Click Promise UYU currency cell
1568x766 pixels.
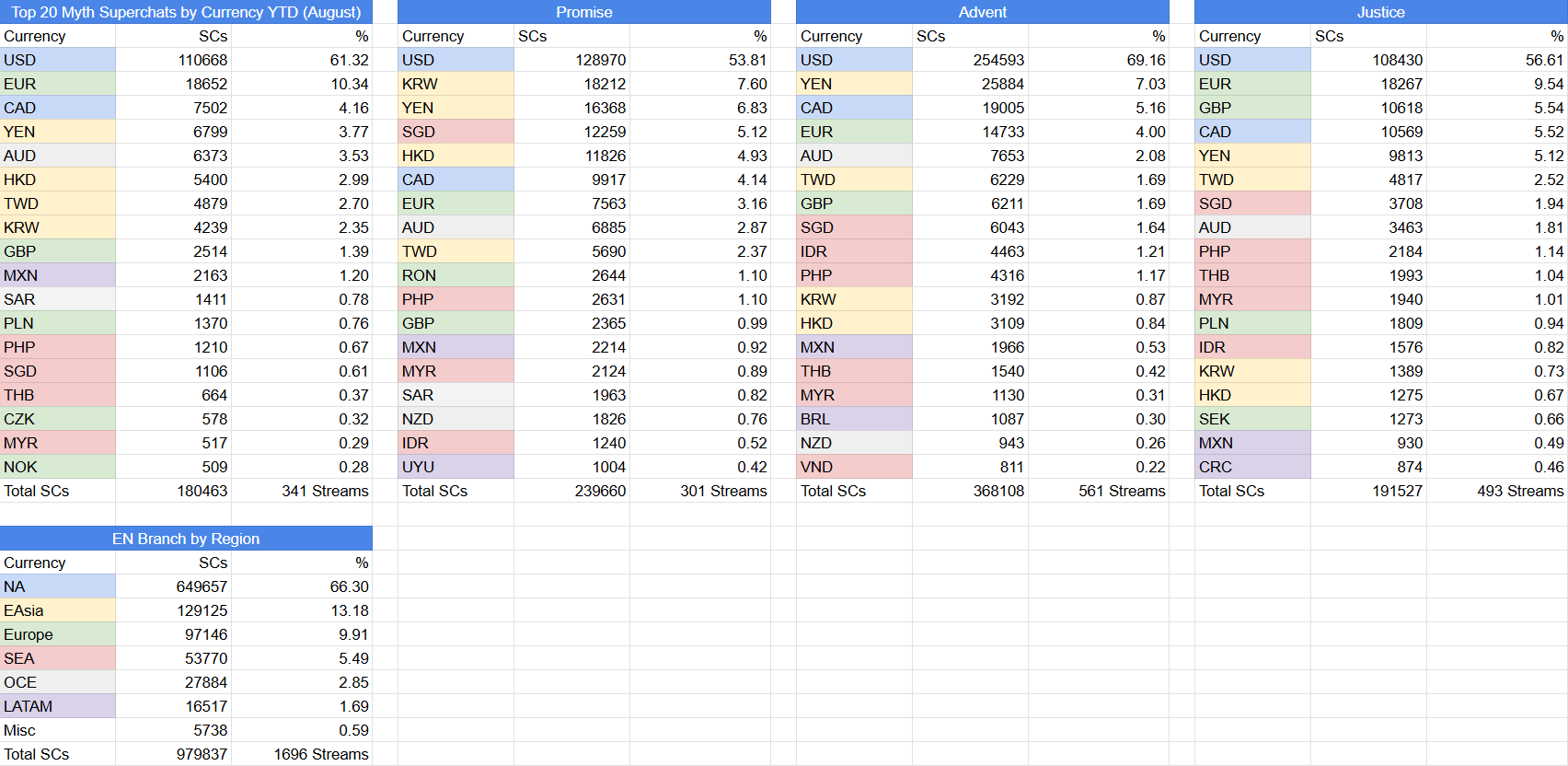[456, 467]
